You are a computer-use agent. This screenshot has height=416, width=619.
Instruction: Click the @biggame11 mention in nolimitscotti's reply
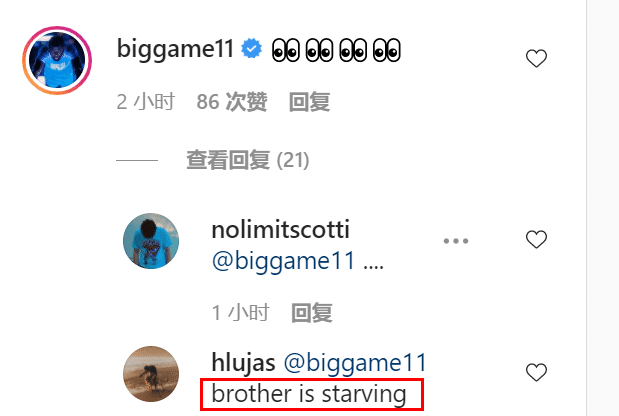click(x=283, y=261)
